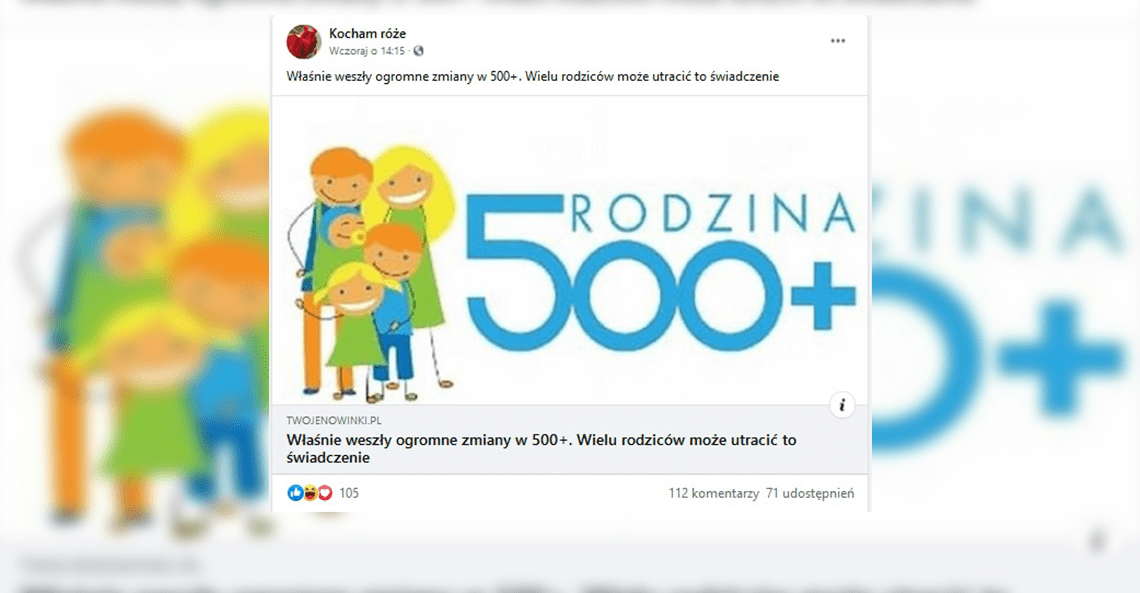This screenshot has height=593, width=1140.
Task: Click the red Love heart reaction icon
Action: (x=325, y=493)
